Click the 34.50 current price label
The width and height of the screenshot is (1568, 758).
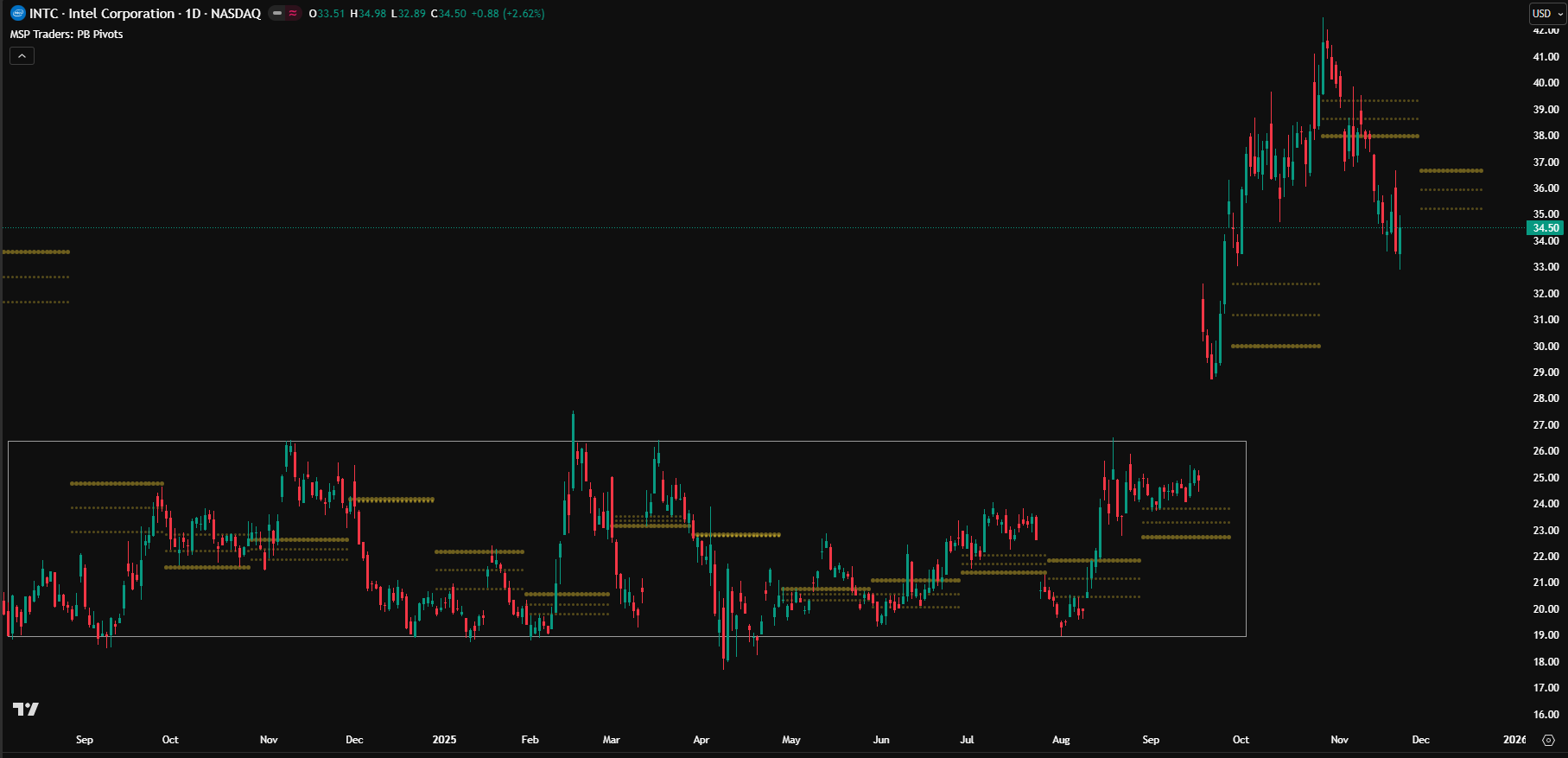pyautogui.click(x=1546, y=228)
